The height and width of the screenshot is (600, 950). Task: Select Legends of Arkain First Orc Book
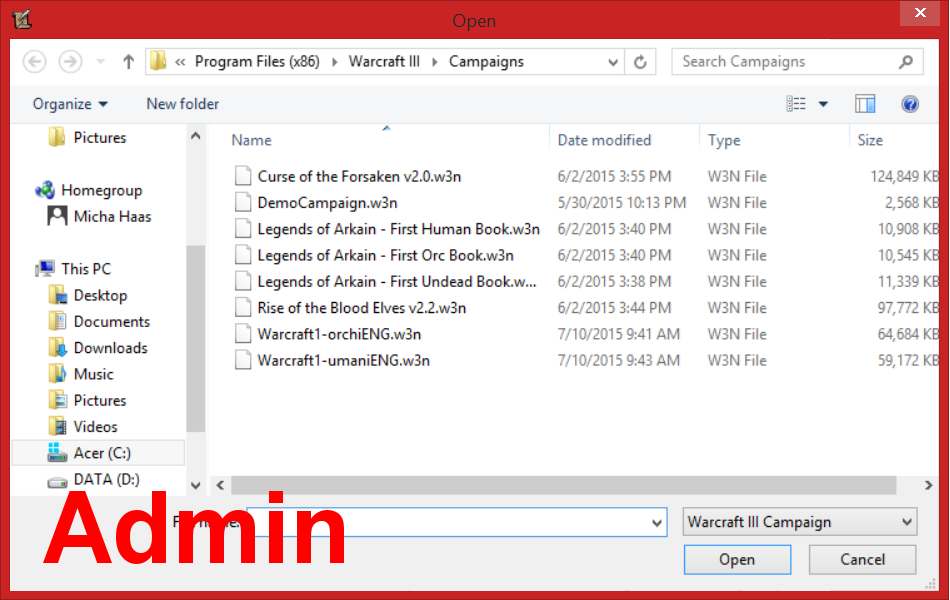385,256
